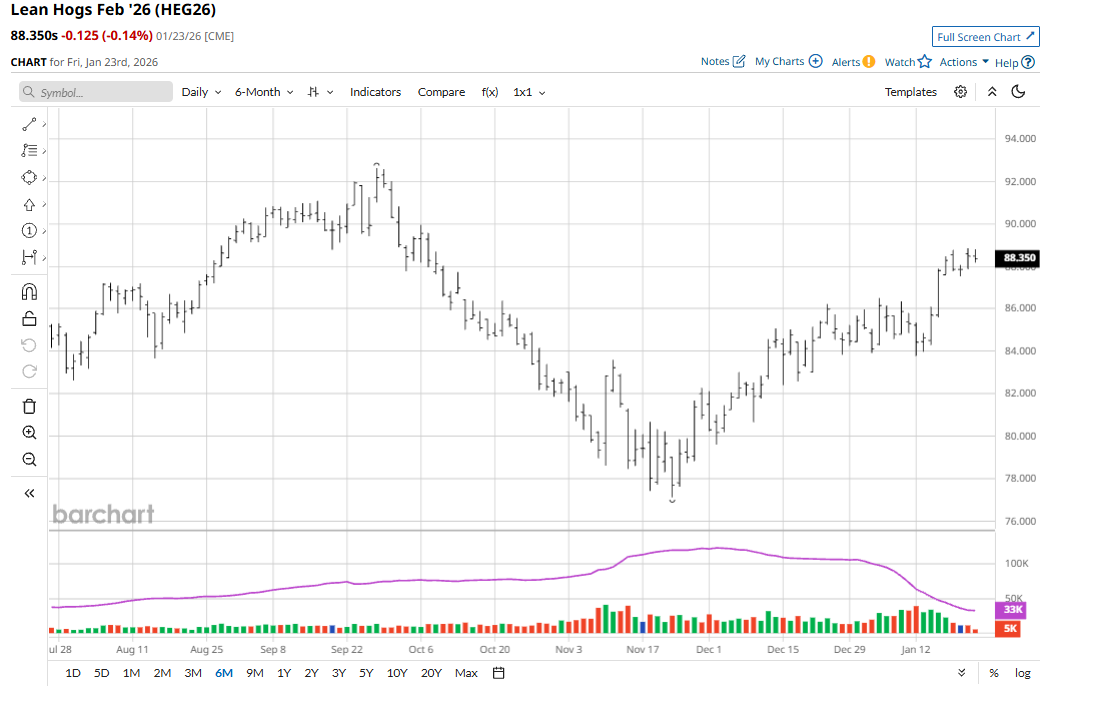The image size is (1093, 701).
Task: Expand shapes tool submenu arrow
Action: point(44,178)
